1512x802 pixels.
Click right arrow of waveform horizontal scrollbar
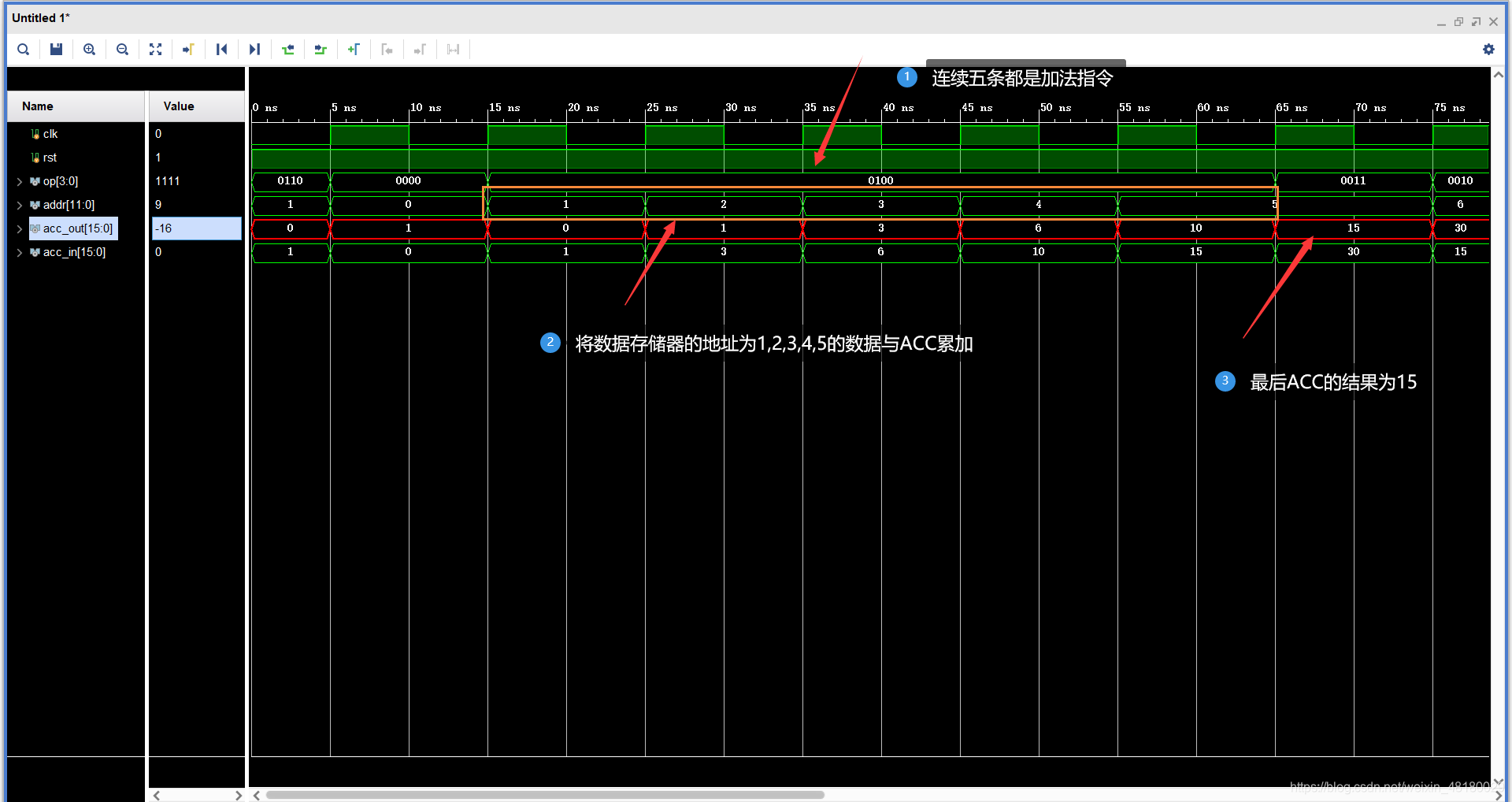1499,795
